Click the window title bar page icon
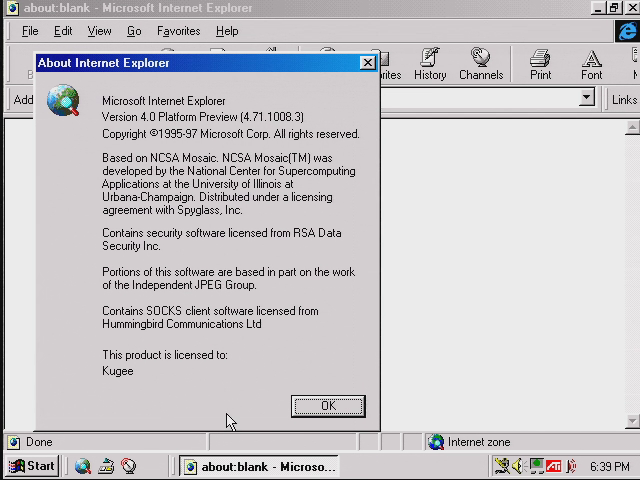The image size is (640, 480). pyautogui.click(x=12, y=8)
